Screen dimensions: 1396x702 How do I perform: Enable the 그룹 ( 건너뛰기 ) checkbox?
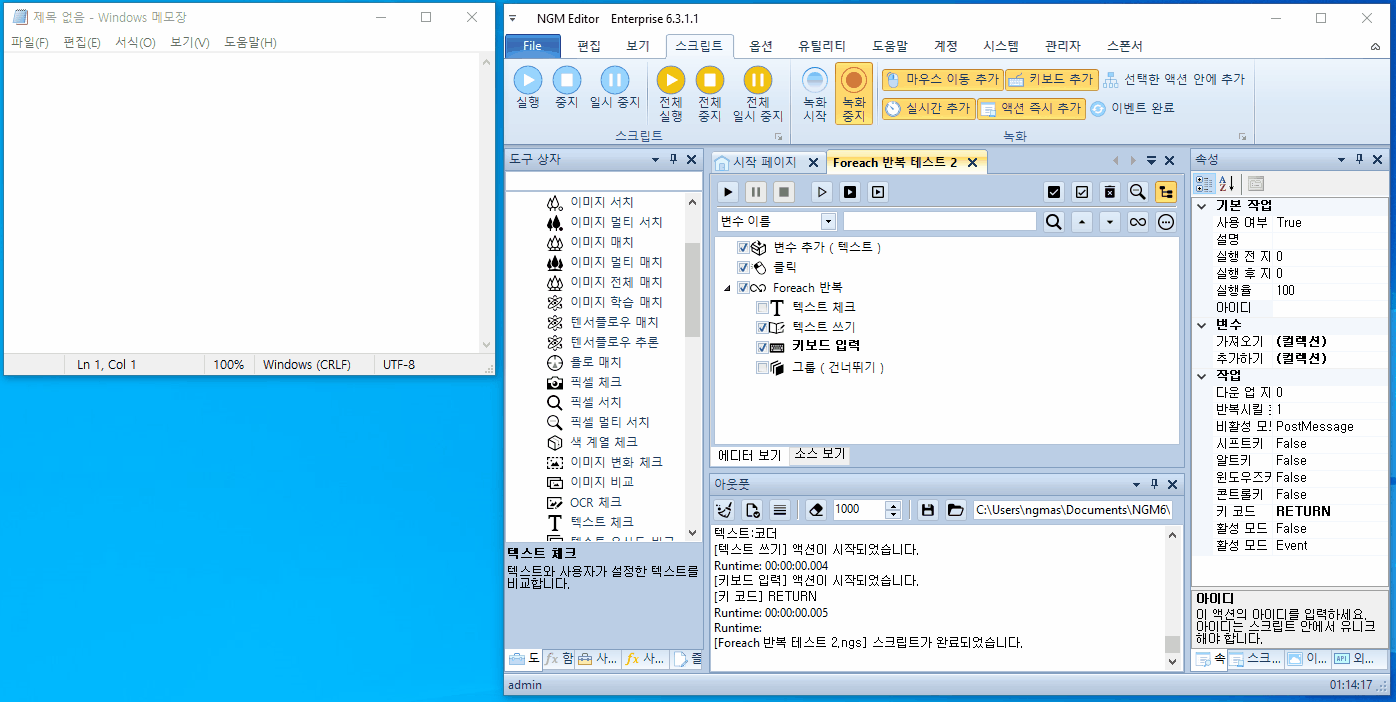point(763,368)
